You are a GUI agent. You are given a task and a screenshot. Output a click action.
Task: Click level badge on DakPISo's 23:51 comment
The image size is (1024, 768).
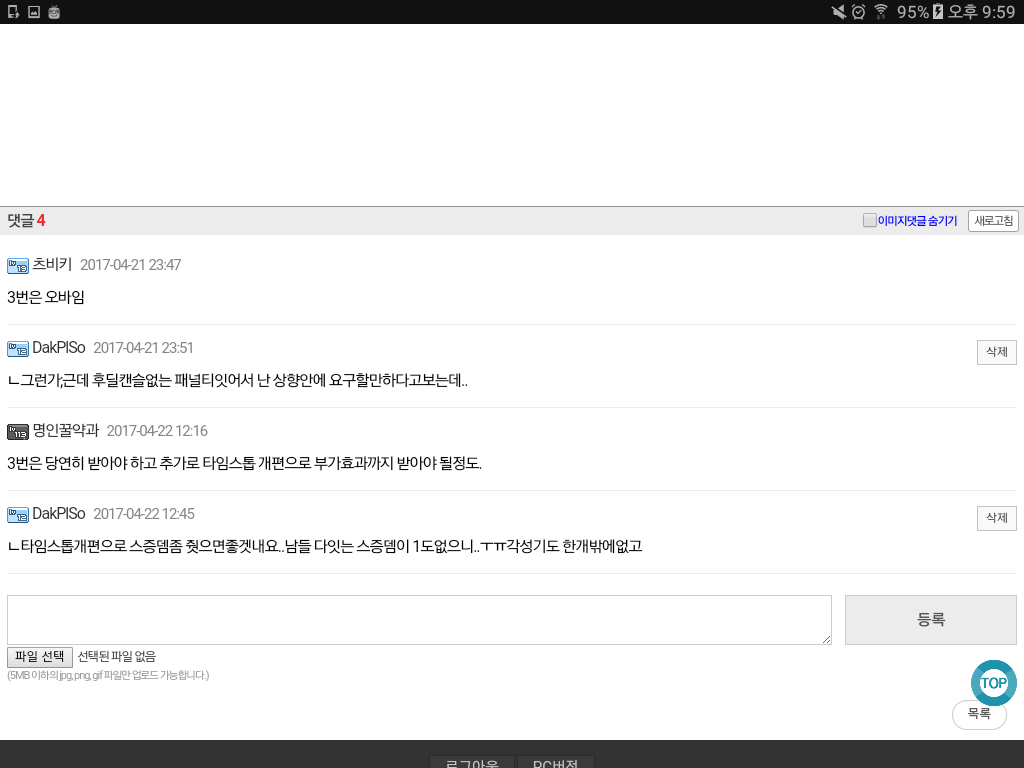point(18,349)
